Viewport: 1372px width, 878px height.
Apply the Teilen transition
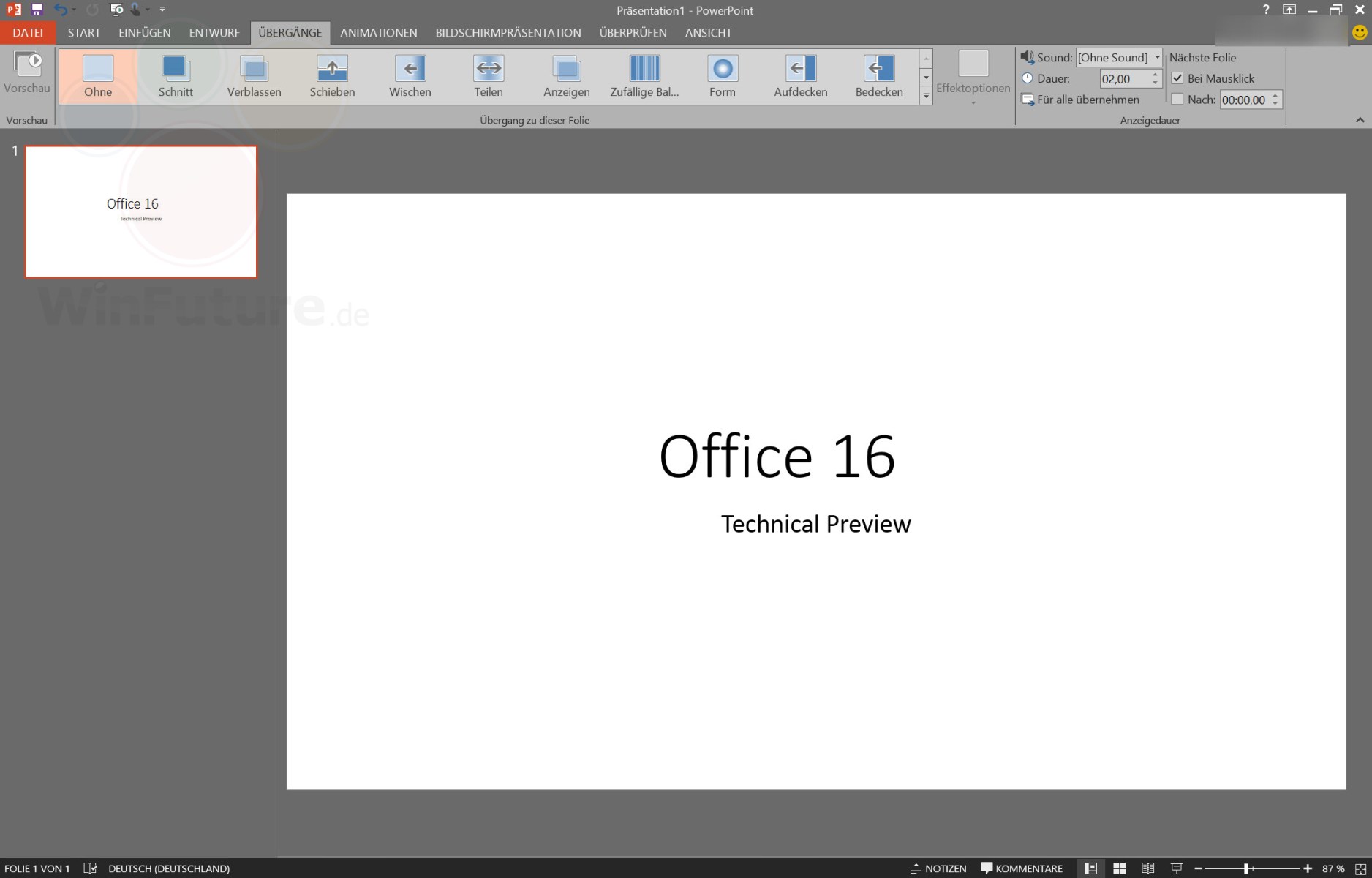489,76
